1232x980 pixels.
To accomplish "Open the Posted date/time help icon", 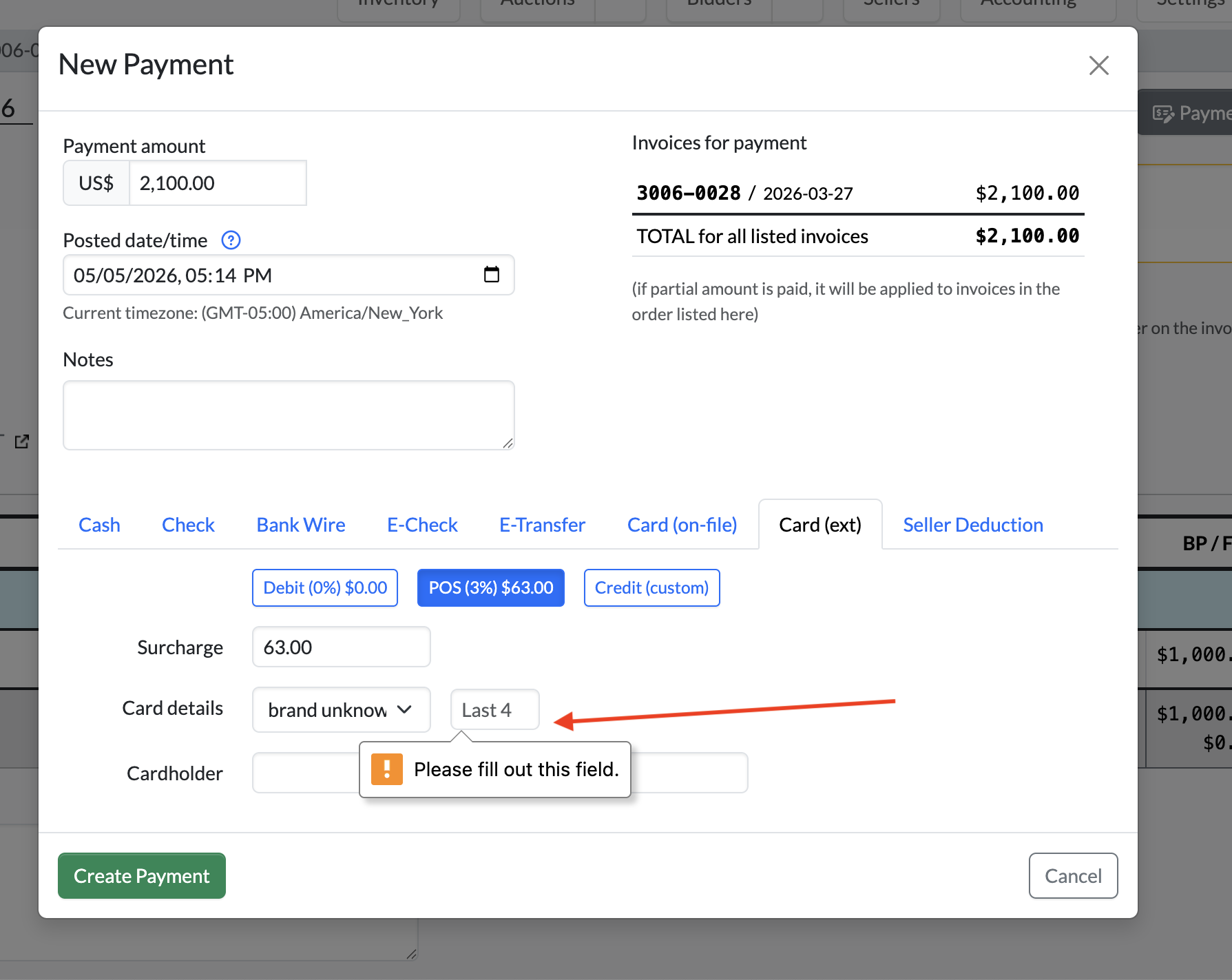I will [x=231, y=240].
